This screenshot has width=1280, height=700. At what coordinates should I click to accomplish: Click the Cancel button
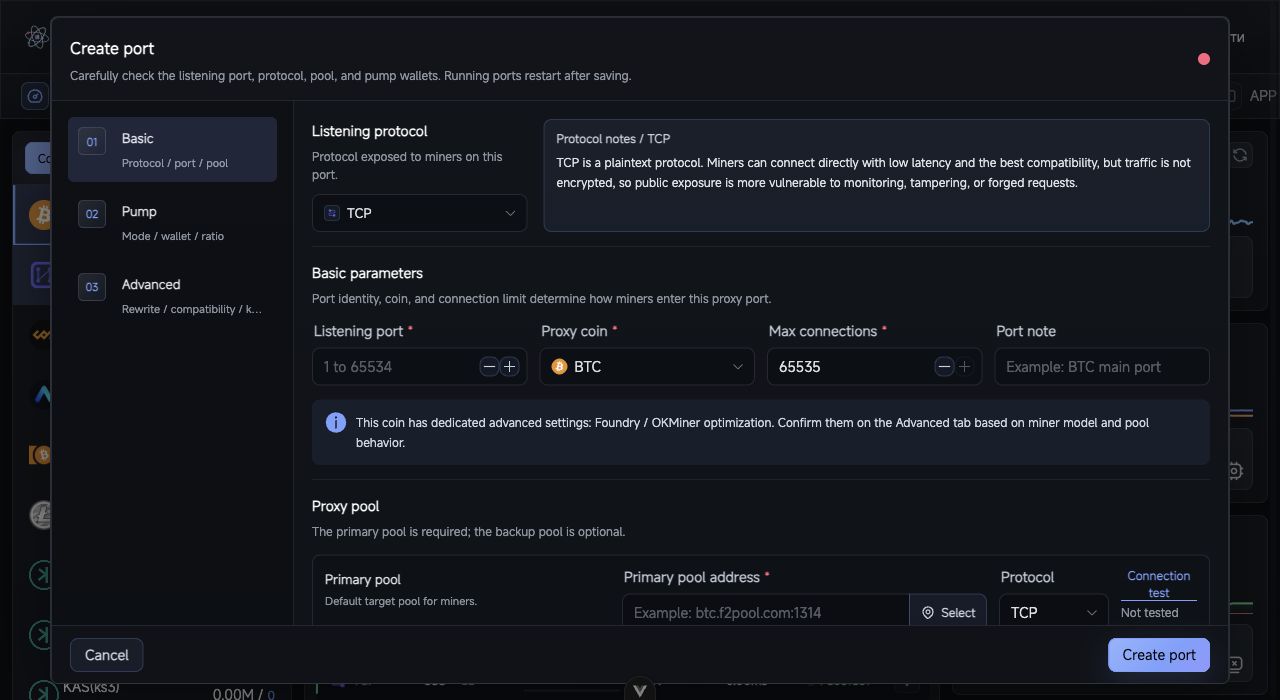106,655
